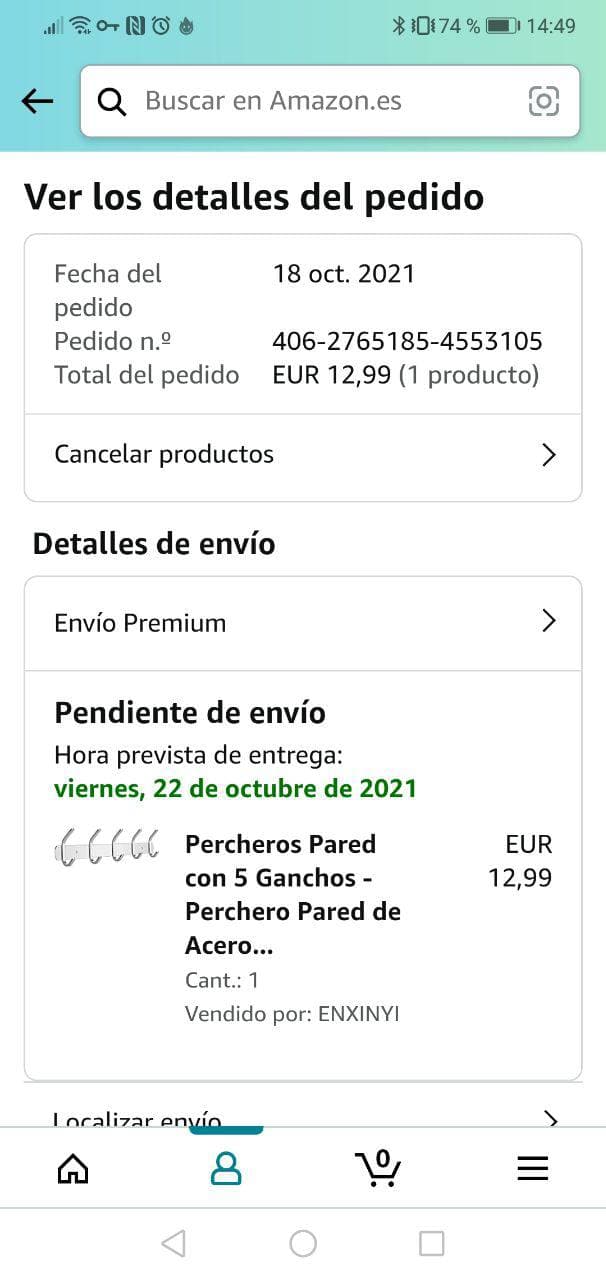Open the account profile icon

pyautogui.click(x=226, y=1168)
